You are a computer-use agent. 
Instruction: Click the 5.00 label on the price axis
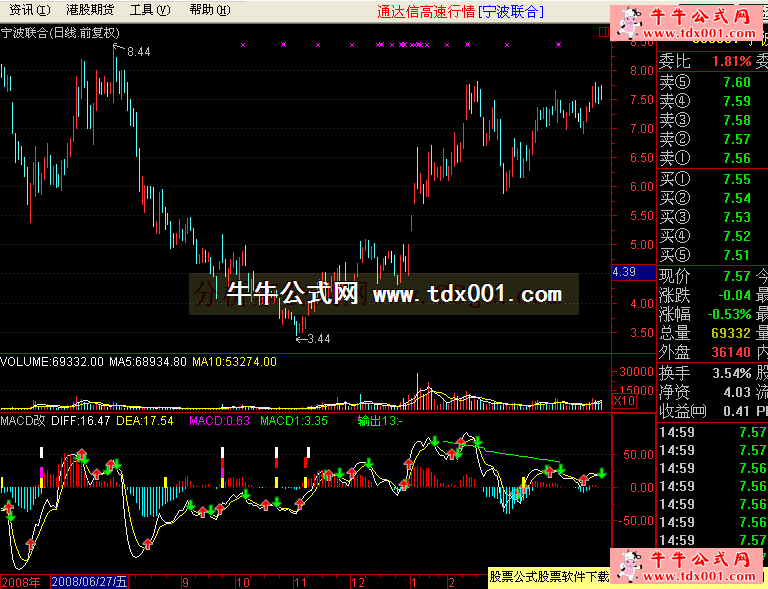pyautogui.click(x=642, y=245)
